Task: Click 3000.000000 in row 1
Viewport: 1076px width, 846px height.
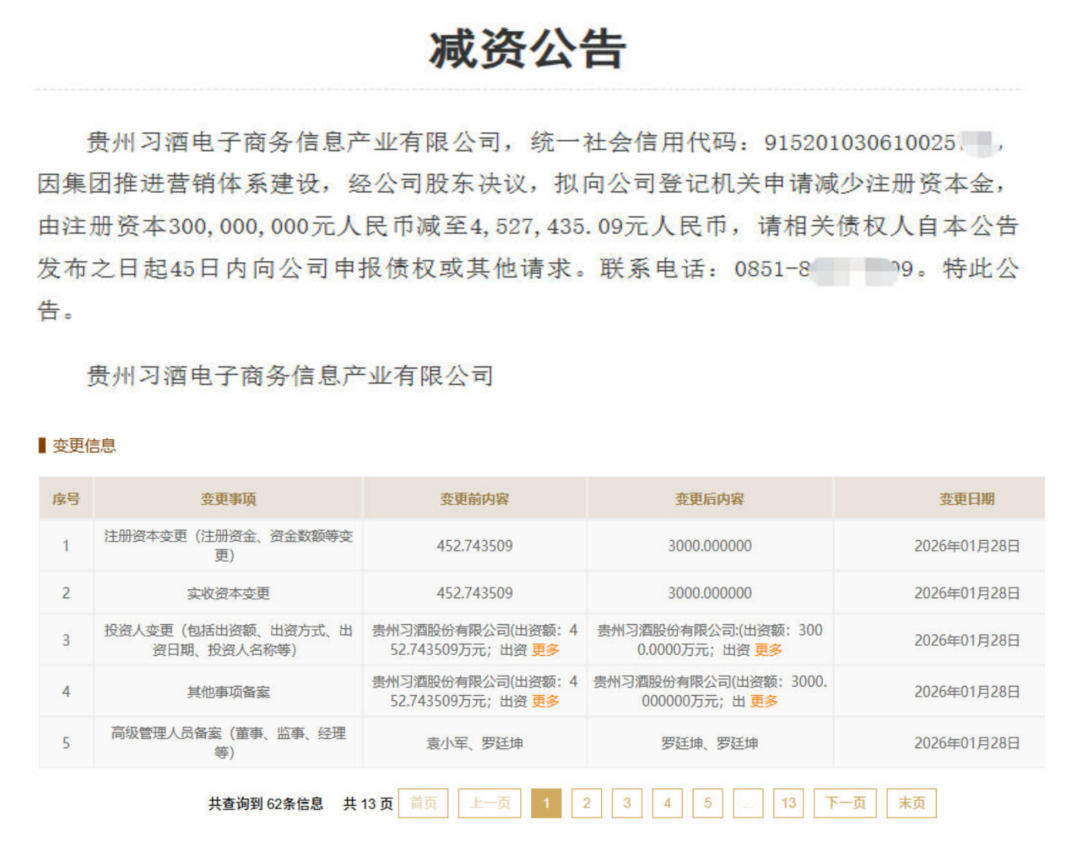Action: (x=710, y=546)
